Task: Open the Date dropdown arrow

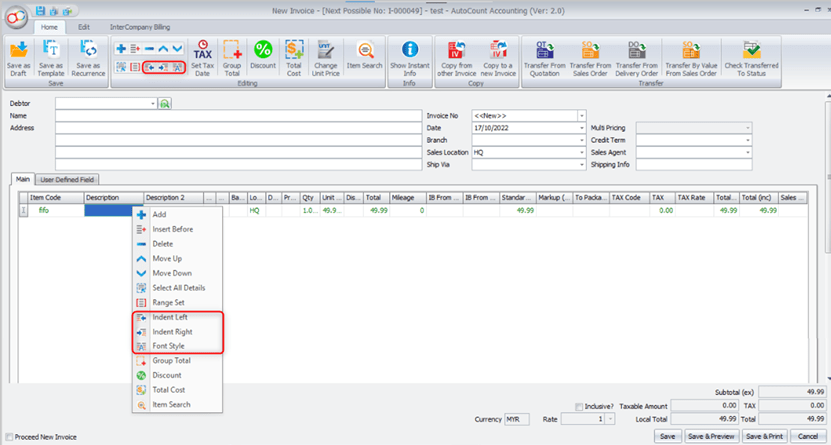Action: [581, 128]
